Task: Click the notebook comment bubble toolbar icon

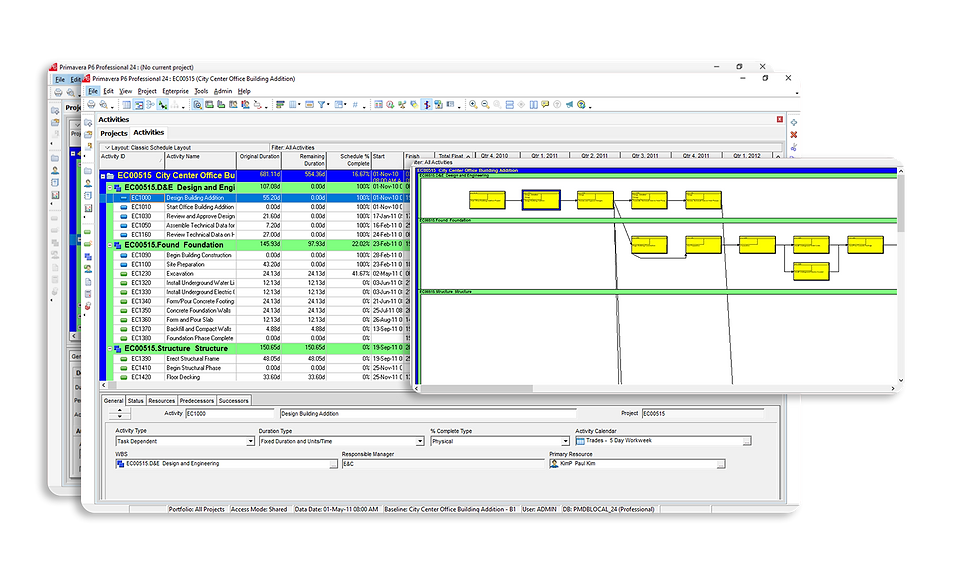Action: (x=545, y=104)
